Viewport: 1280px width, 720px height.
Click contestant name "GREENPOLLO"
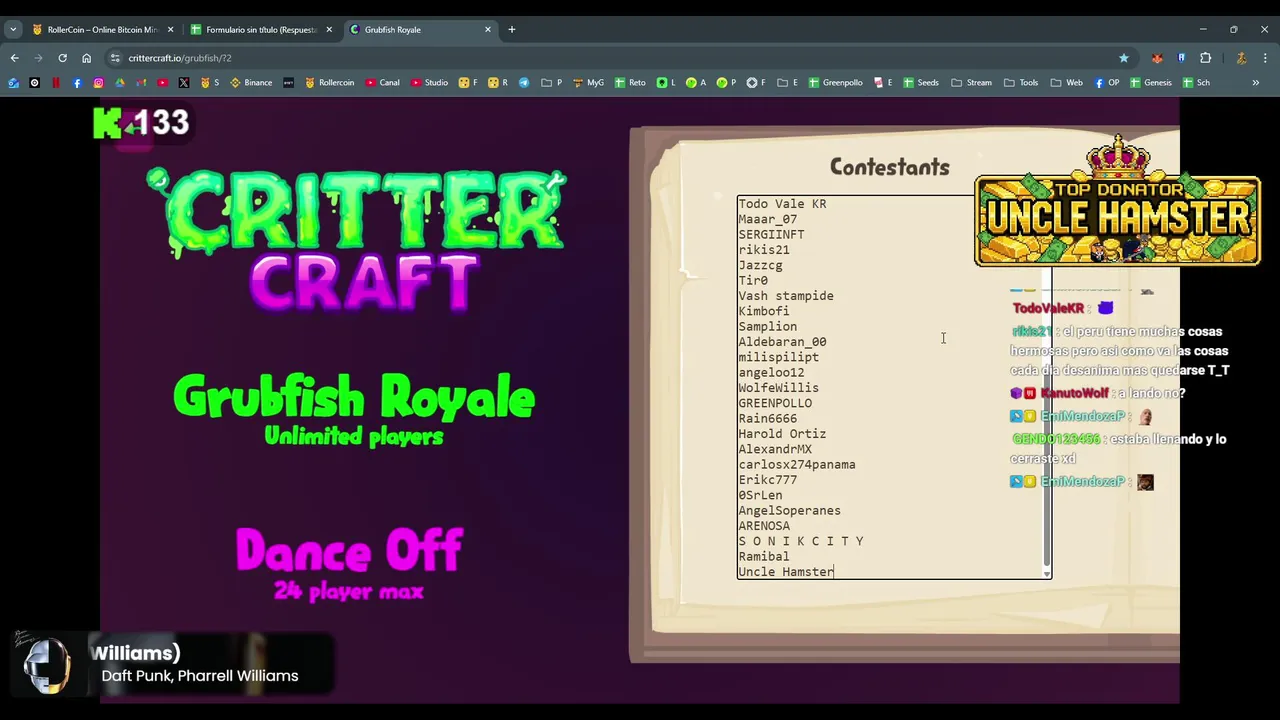point(775,403)
